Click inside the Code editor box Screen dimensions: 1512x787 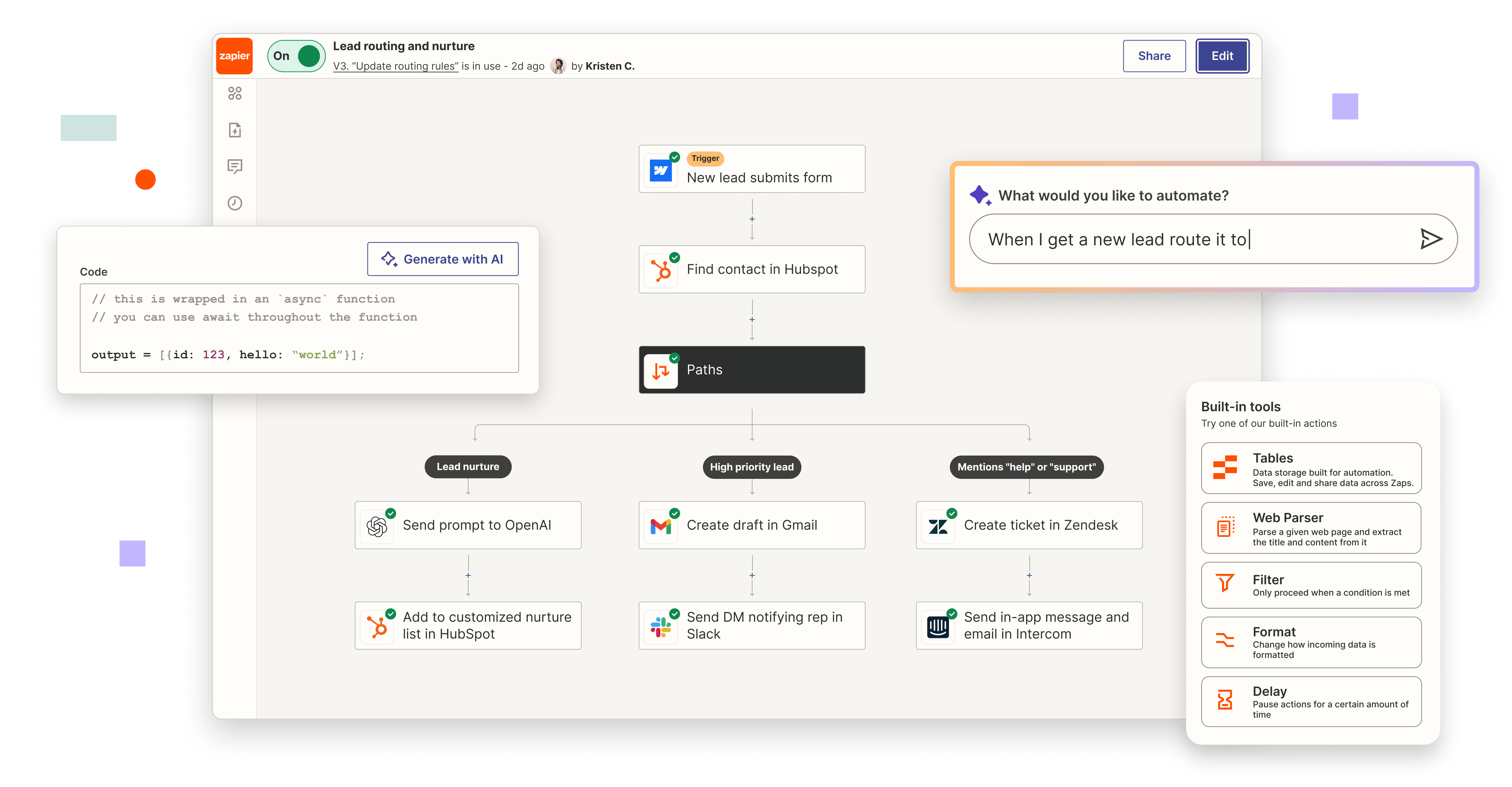point(299,328)
